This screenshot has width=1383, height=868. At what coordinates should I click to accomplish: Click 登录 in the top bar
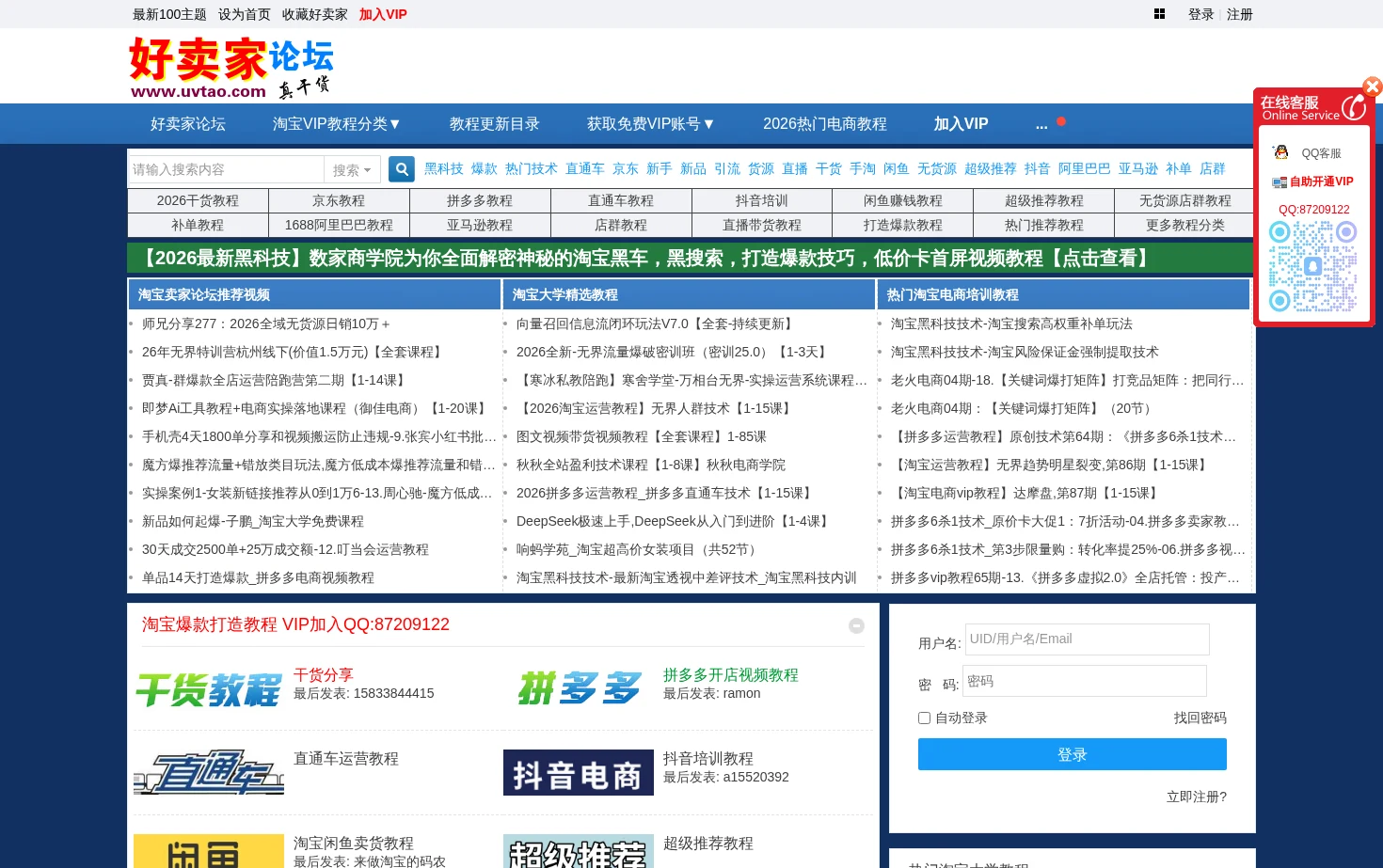click(1201, 14)
